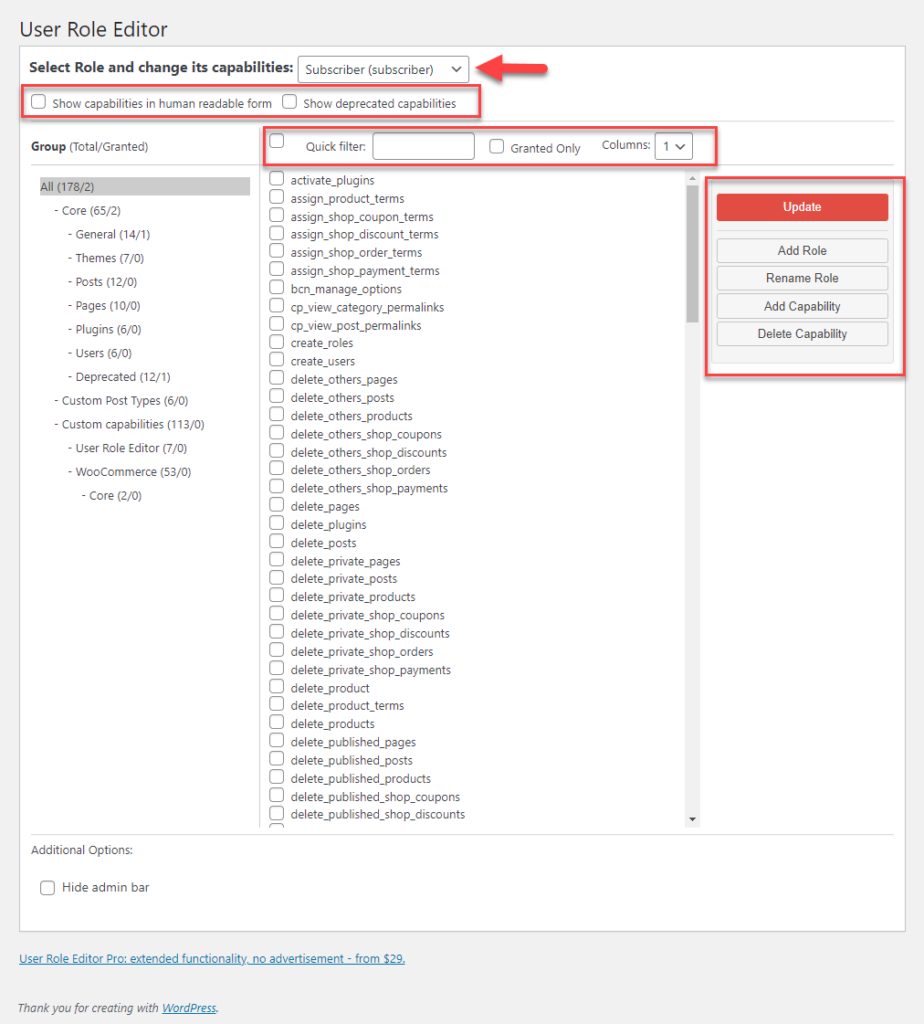Open the Select Role dropdown showing Subscriber
Screen dimensions: 924x1024
(x=383, y=69)
